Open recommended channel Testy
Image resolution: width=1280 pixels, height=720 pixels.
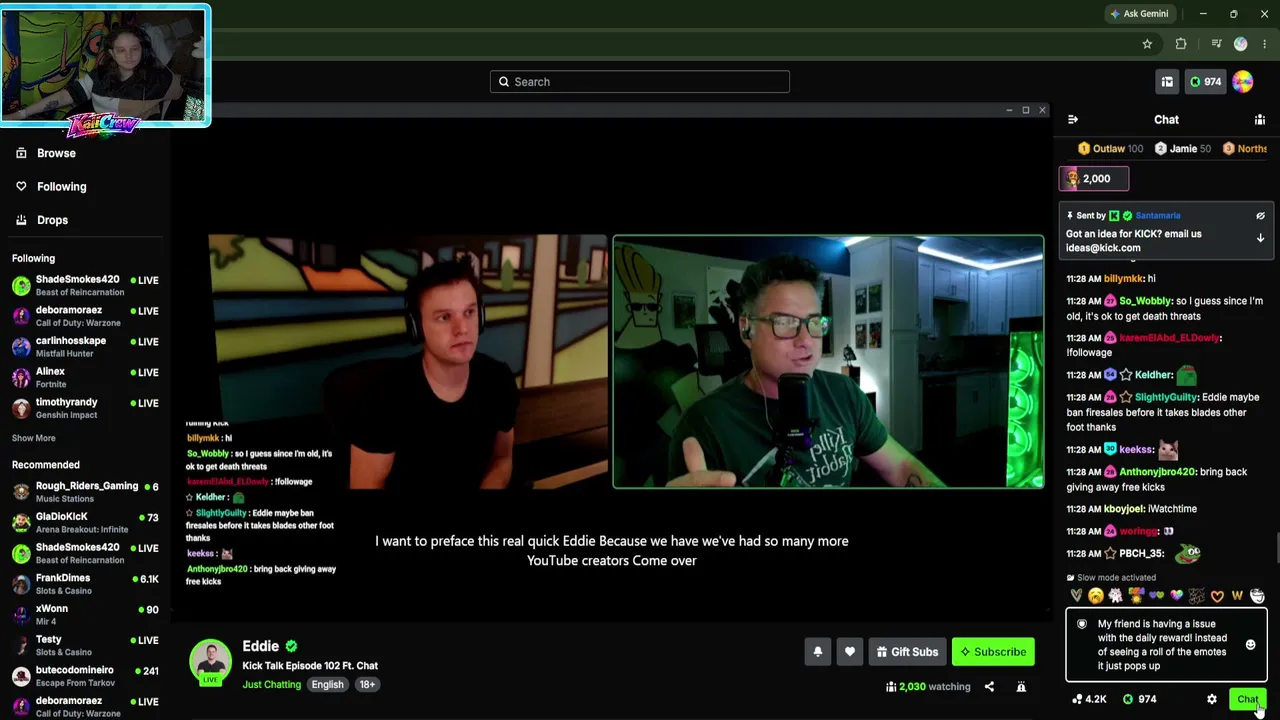coord(85,646)
